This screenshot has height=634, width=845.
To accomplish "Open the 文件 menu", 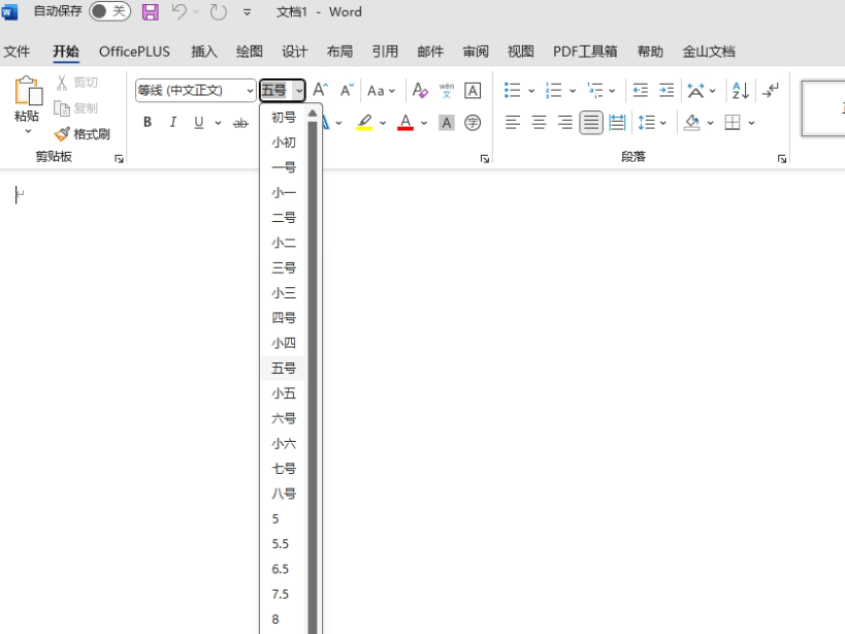I will click(x=17, y=51).
